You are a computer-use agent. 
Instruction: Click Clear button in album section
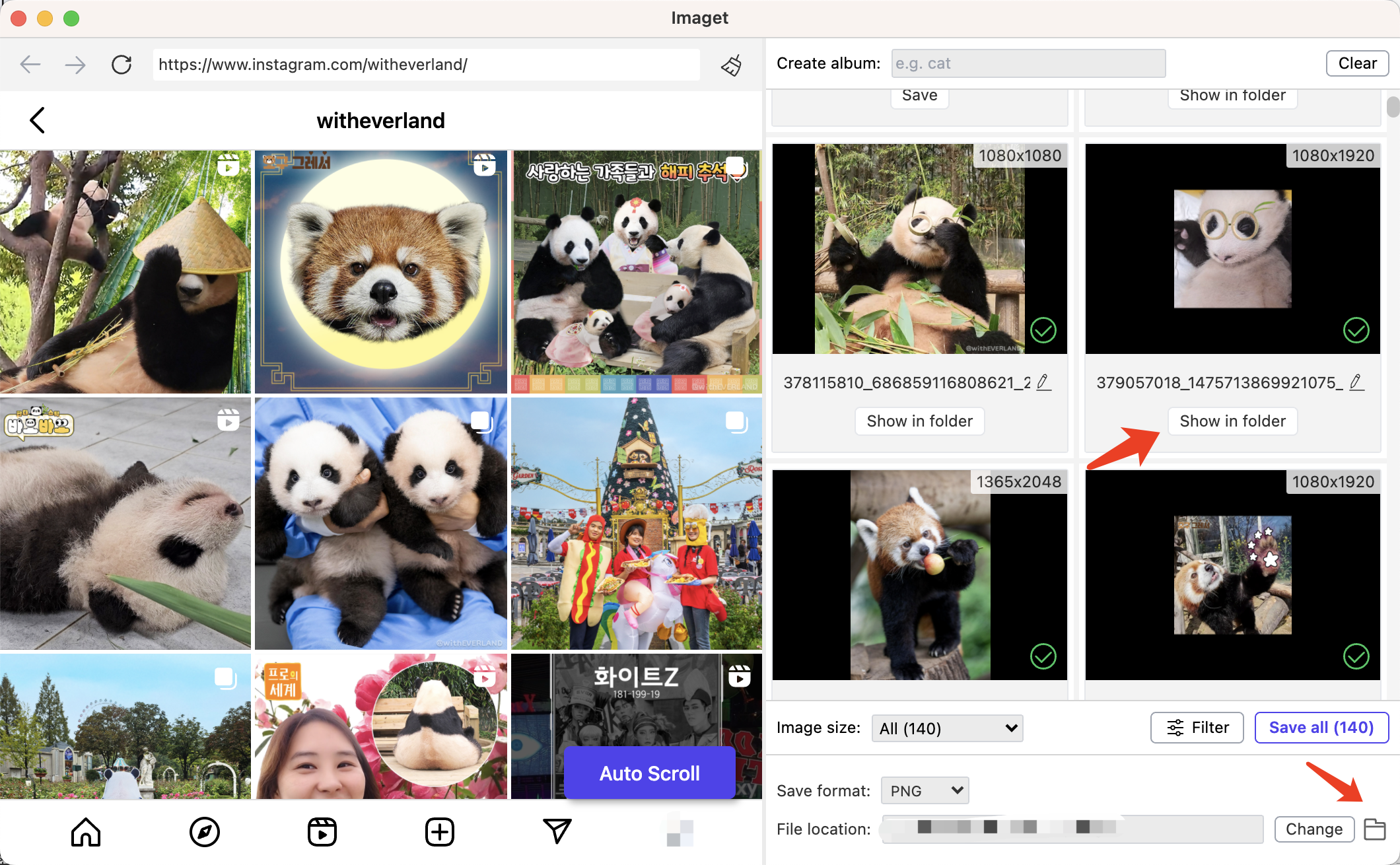(1357, 63)
